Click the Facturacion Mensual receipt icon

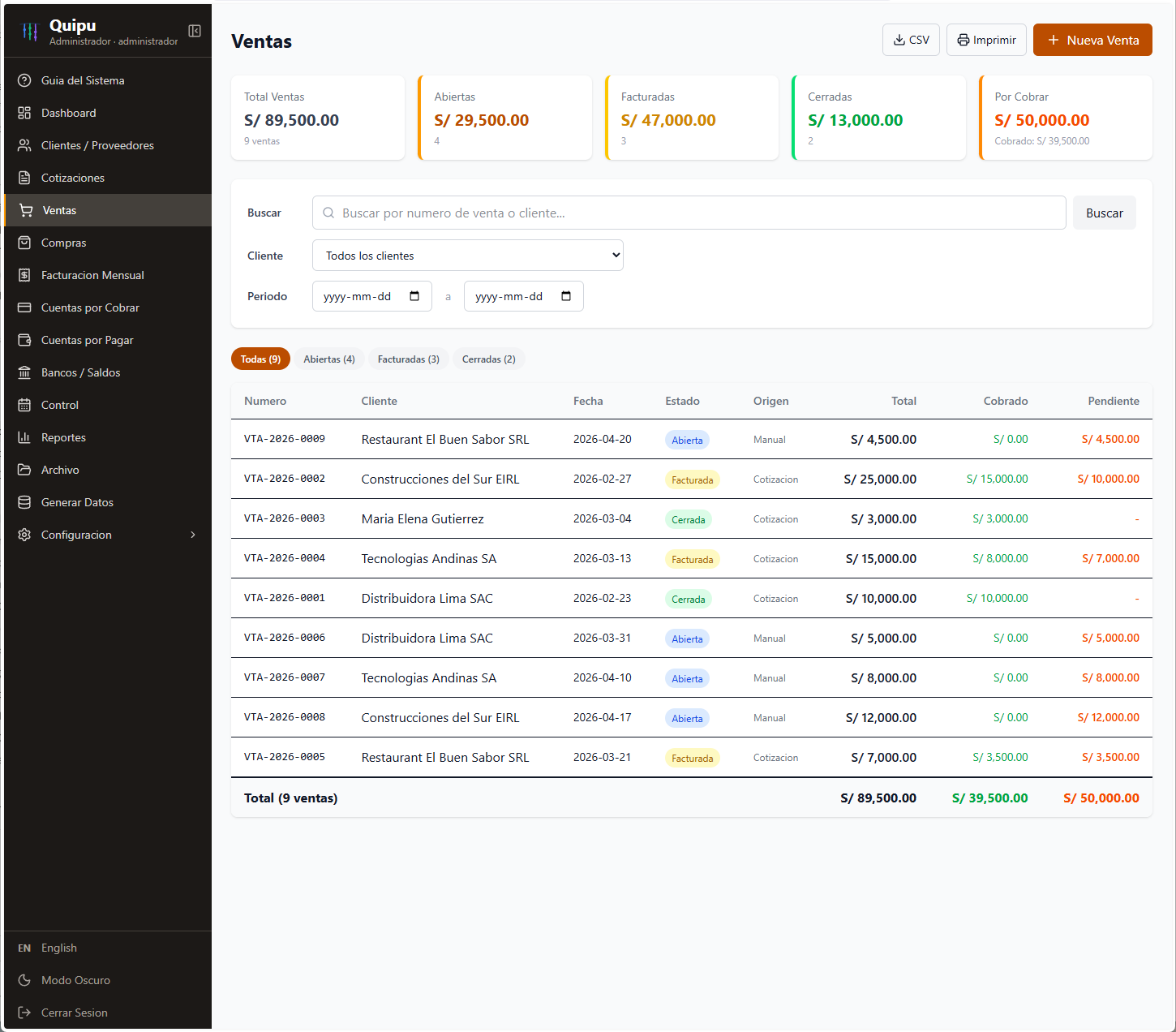24,275
